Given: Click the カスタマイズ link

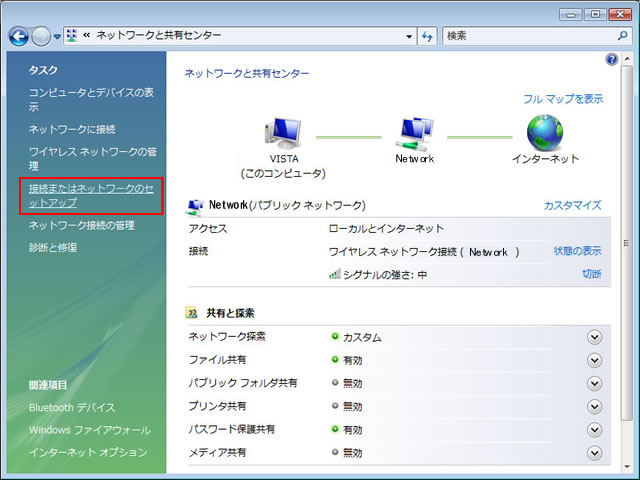Looking at the screenshot, I should tap(572, 205).
